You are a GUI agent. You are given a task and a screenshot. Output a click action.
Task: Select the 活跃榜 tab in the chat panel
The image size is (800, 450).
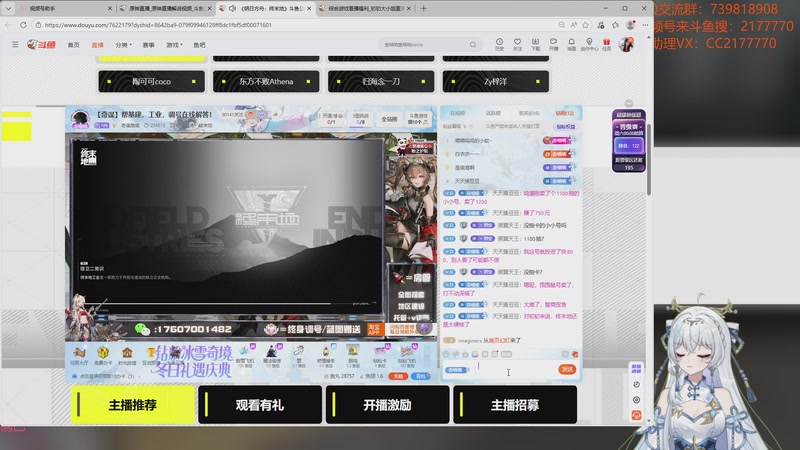(x=493, y=113)
